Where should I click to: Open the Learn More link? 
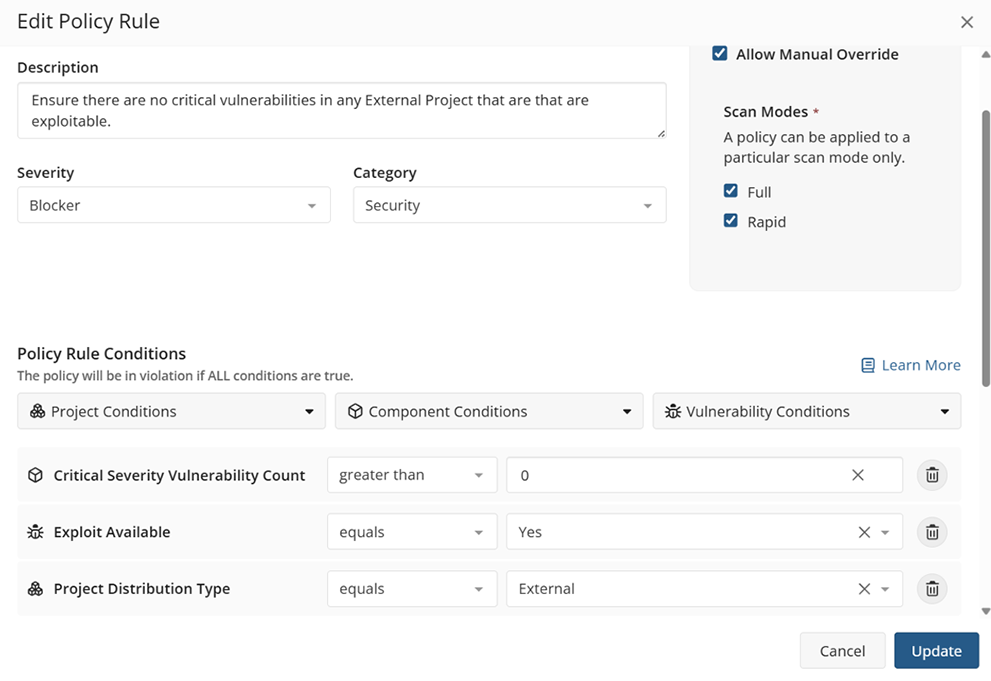pos(921,365)
